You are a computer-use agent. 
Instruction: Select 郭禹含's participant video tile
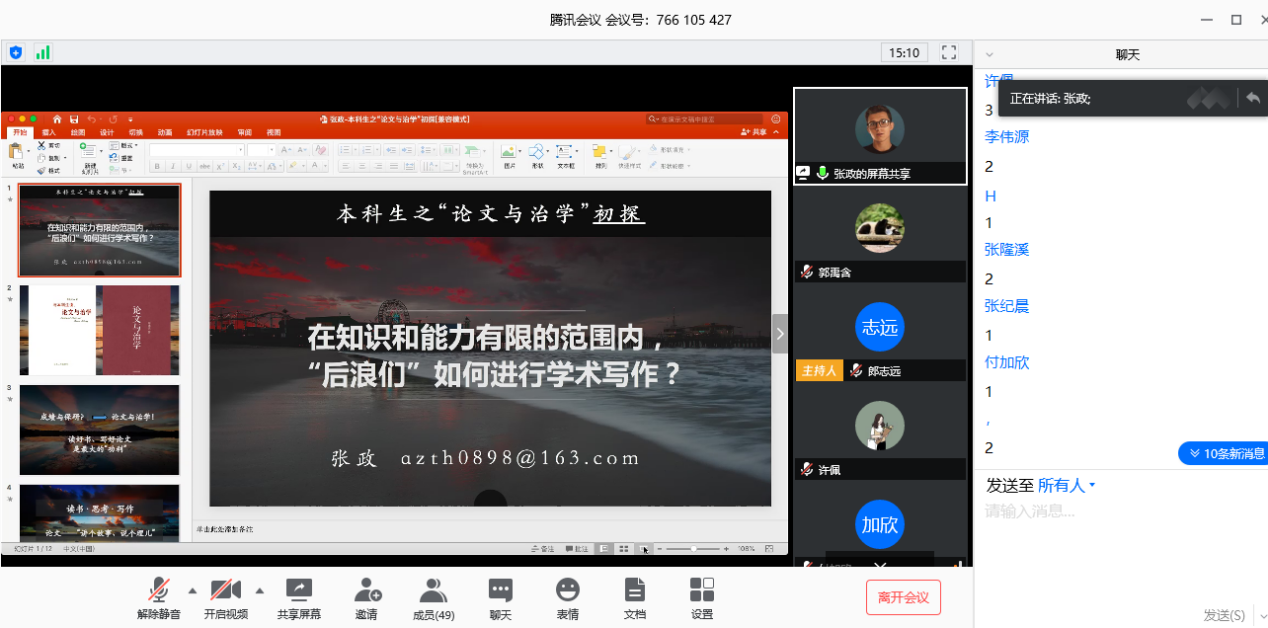click(880, 236)
